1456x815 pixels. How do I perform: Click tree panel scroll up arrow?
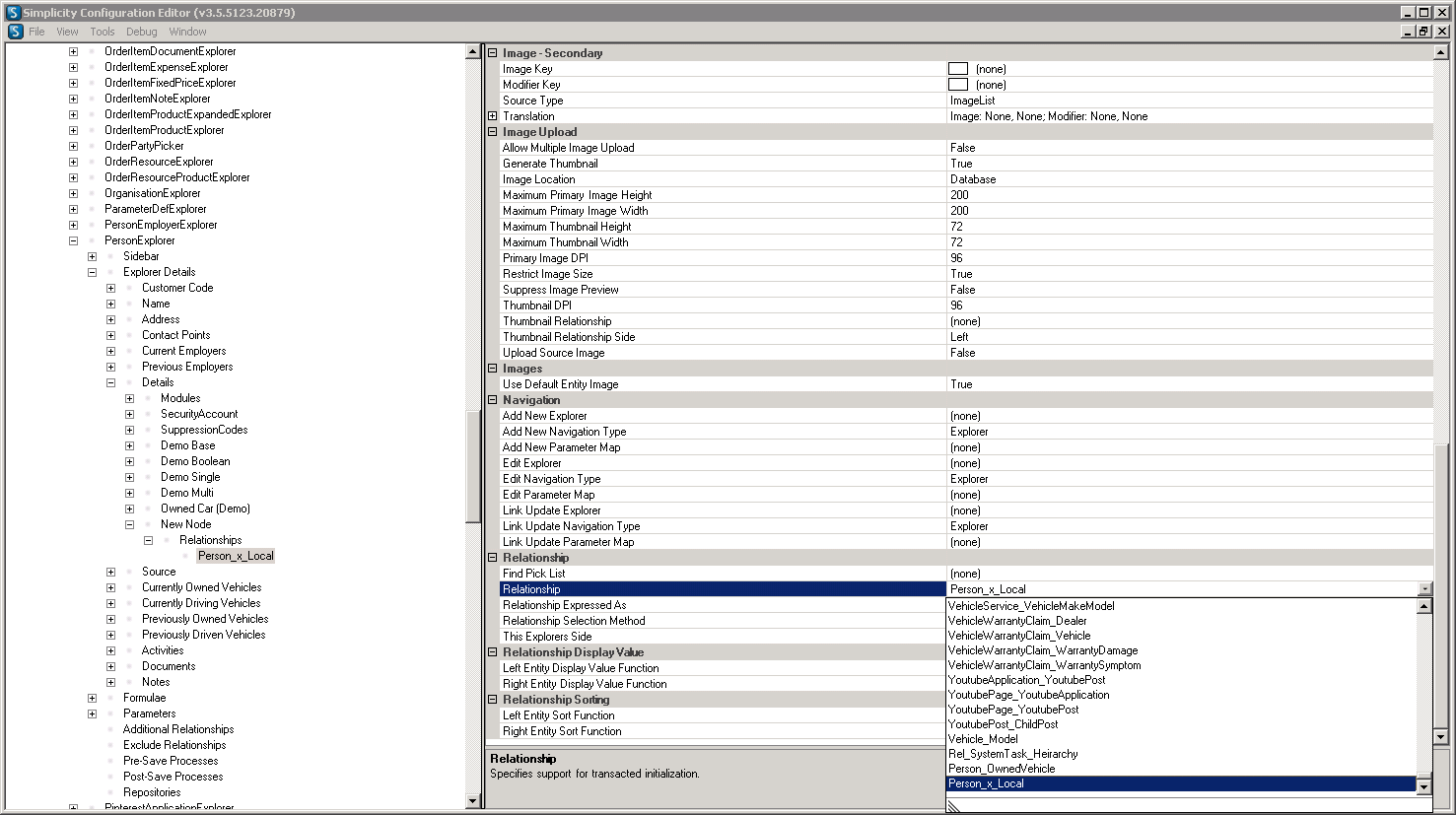pyautogui.click(x=472, y=52)
